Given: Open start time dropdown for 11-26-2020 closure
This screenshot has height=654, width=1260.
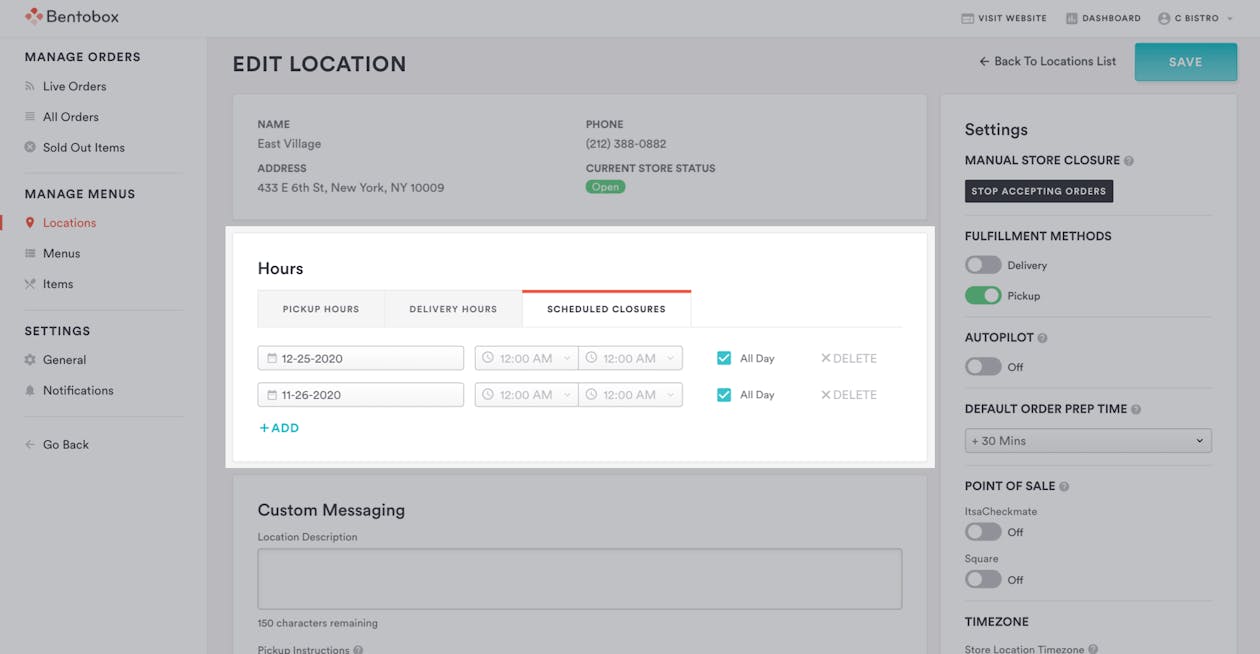Looking at the screenshot, I should coord(526,395).
